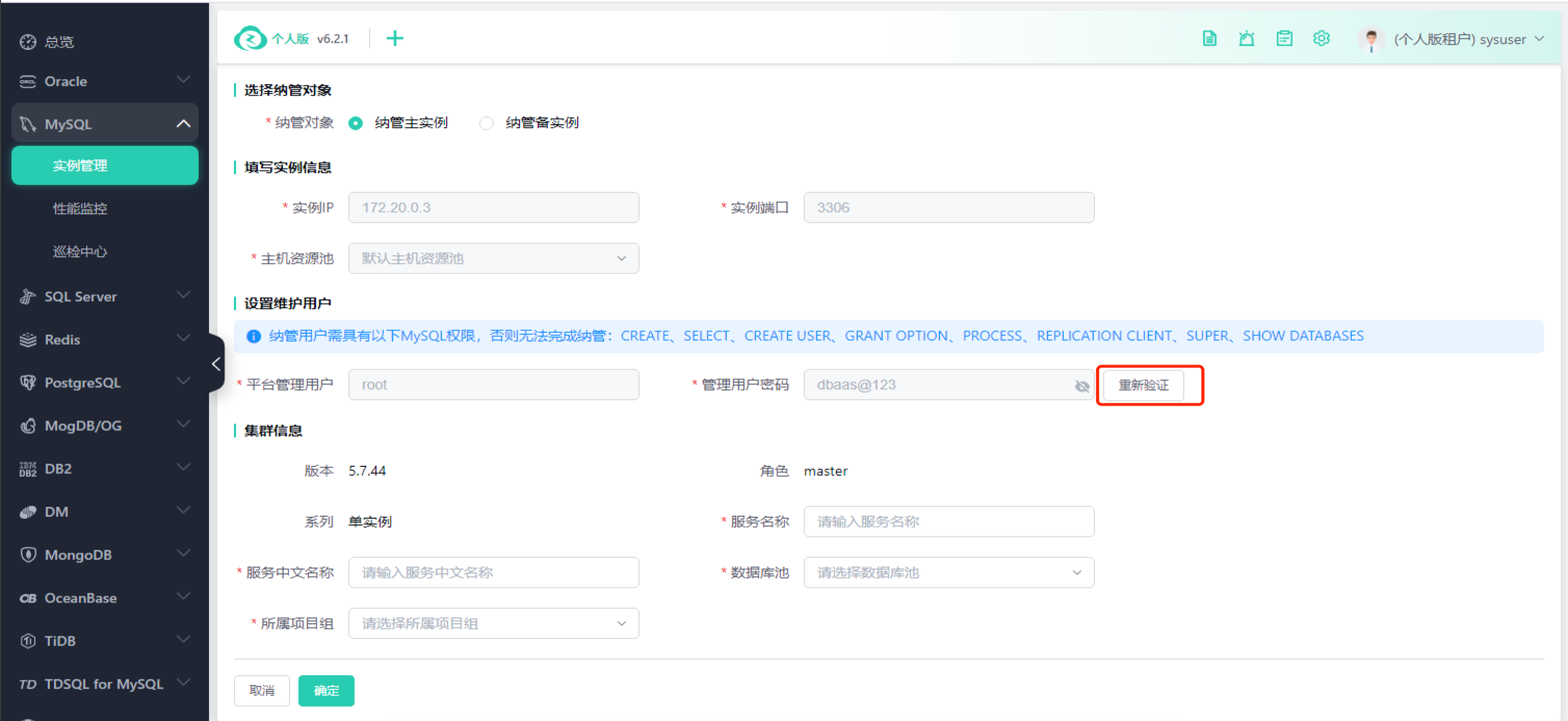Click the sidebar collapse arrow handle
This screenshot has width=1568, height=721.
[216, 364]
